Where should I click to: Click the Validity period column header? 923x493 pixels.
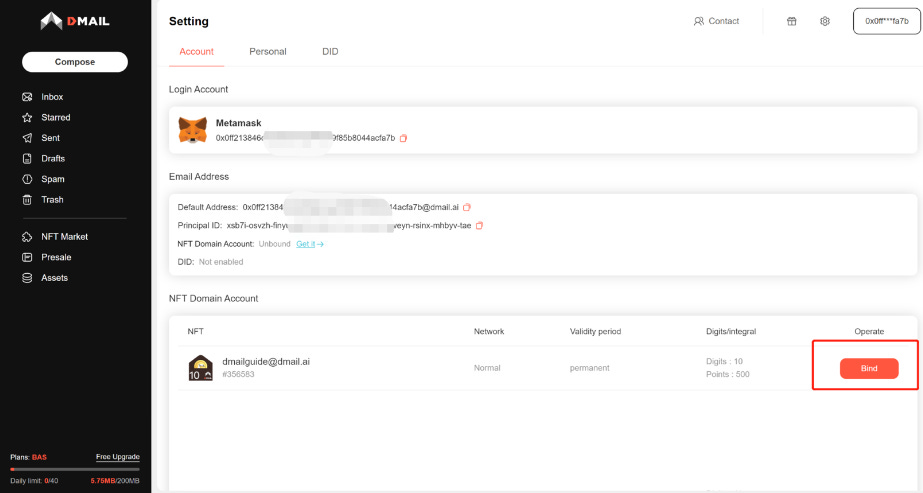pos(595,331)
